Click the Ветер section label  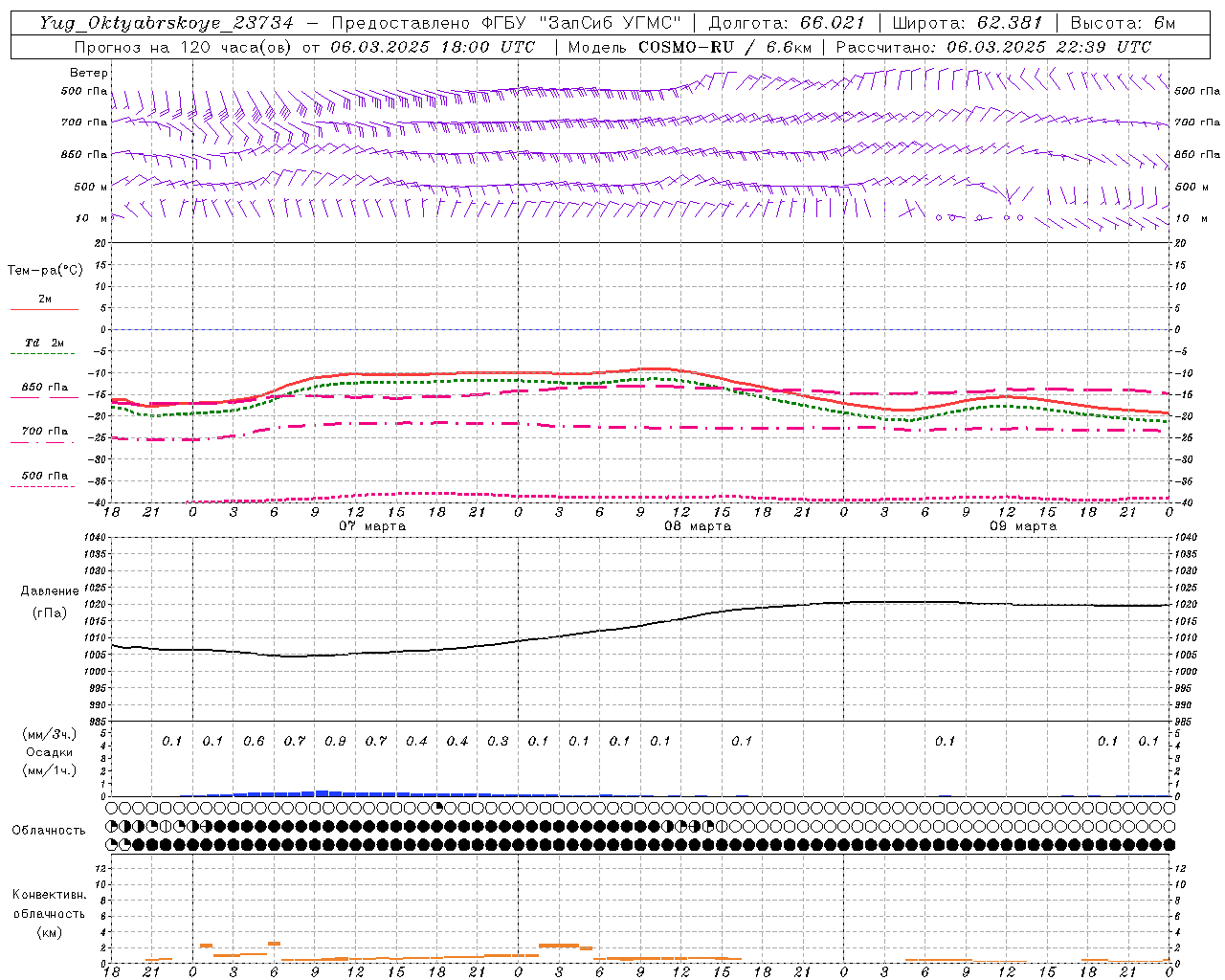pyautogui.click(x=89, y=73)
